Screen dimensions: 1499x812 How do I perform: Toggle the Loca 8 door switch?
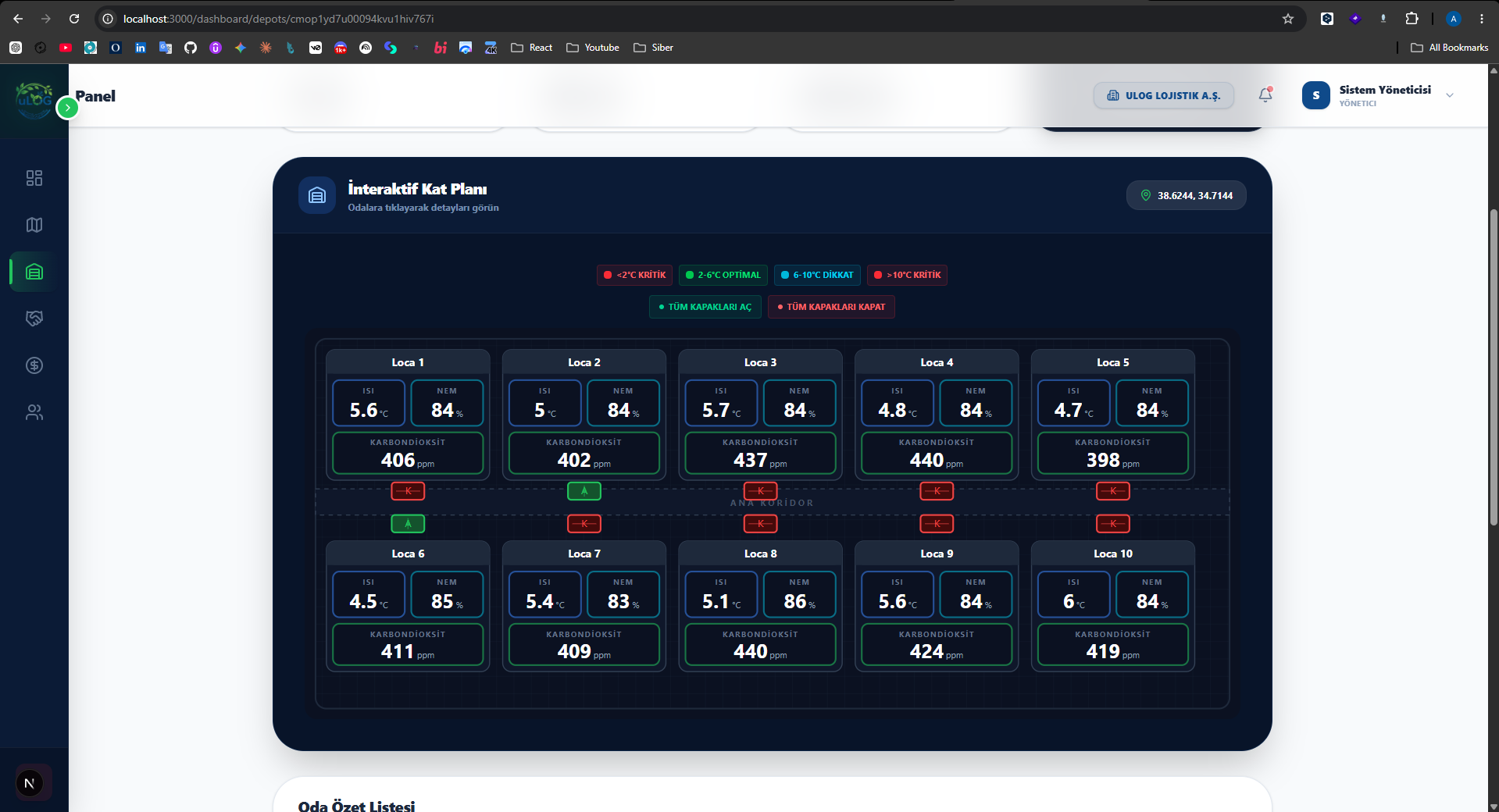tap(761, 524)
